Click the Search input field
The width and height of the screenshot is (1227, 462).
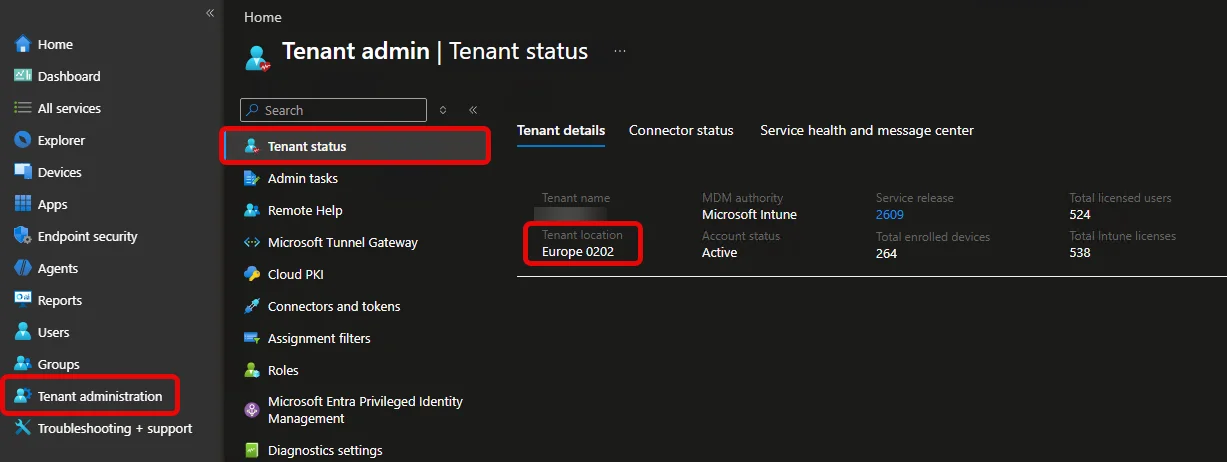click(x=333, y=110)
